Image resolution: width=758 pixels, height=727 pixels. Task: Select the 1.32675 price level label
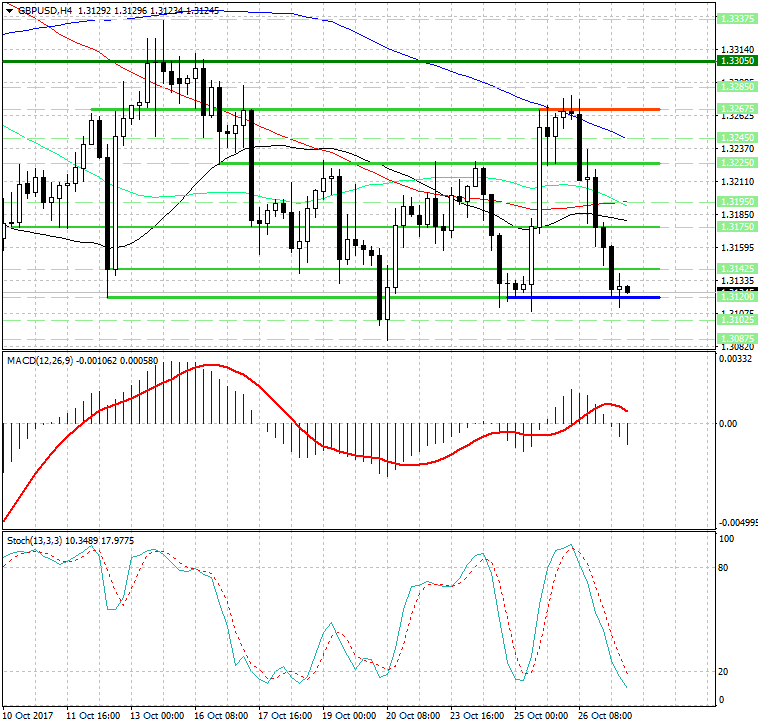[x=736, y=109]
